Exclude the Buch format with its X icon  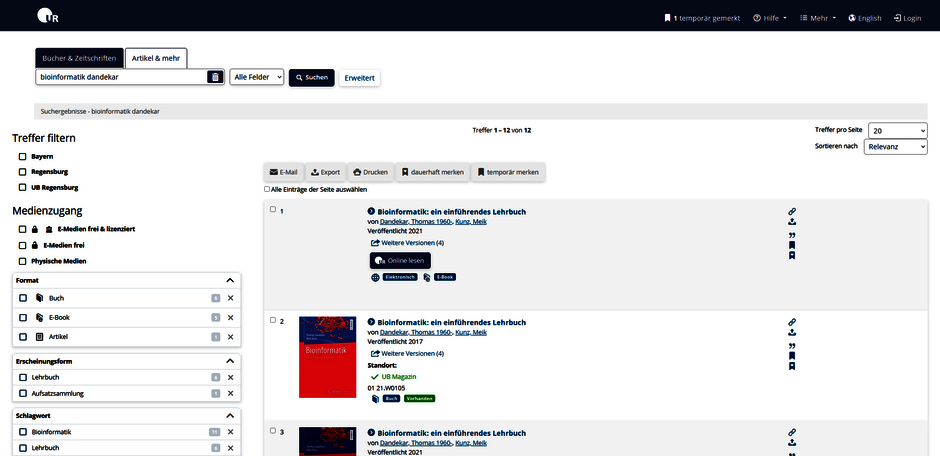(x=230, y=298)
